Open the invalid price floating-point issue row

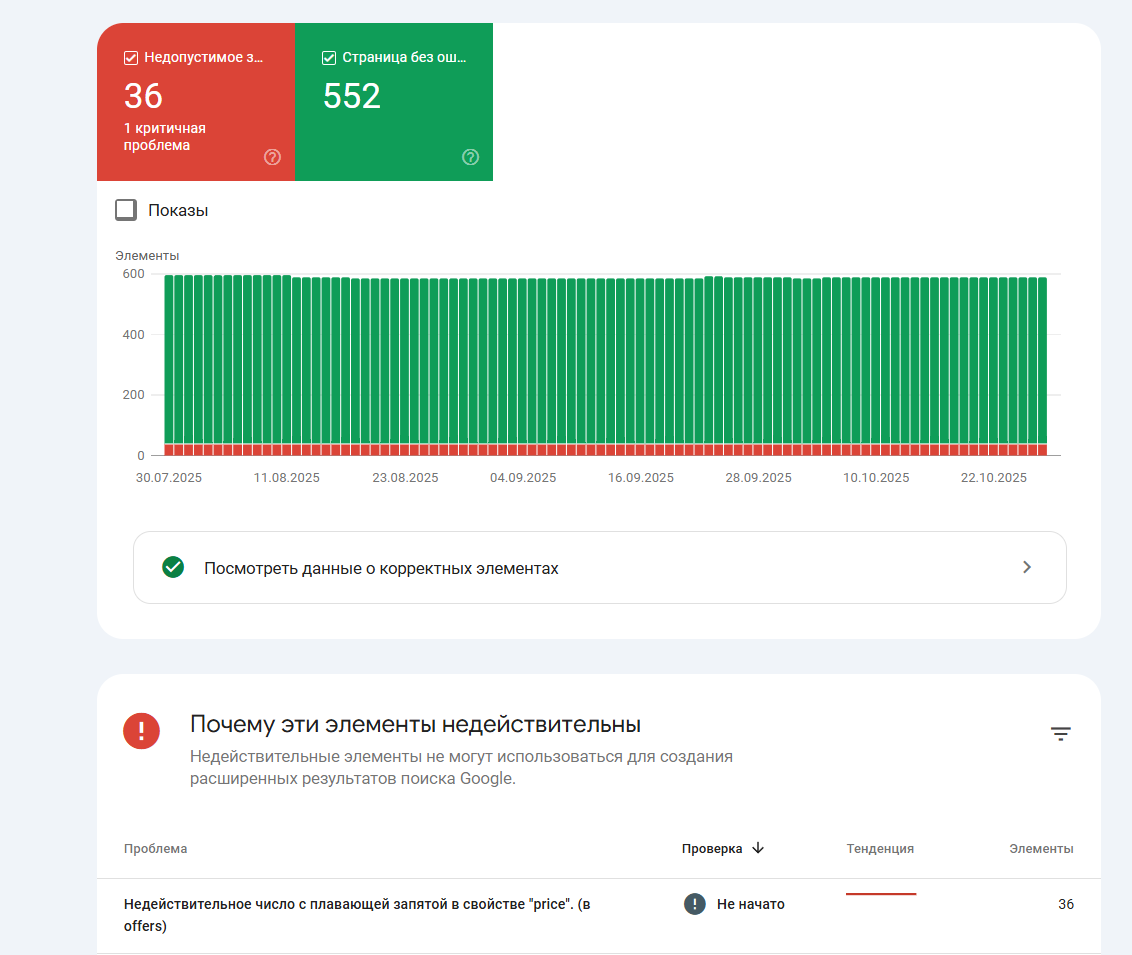tap(598, 915)
